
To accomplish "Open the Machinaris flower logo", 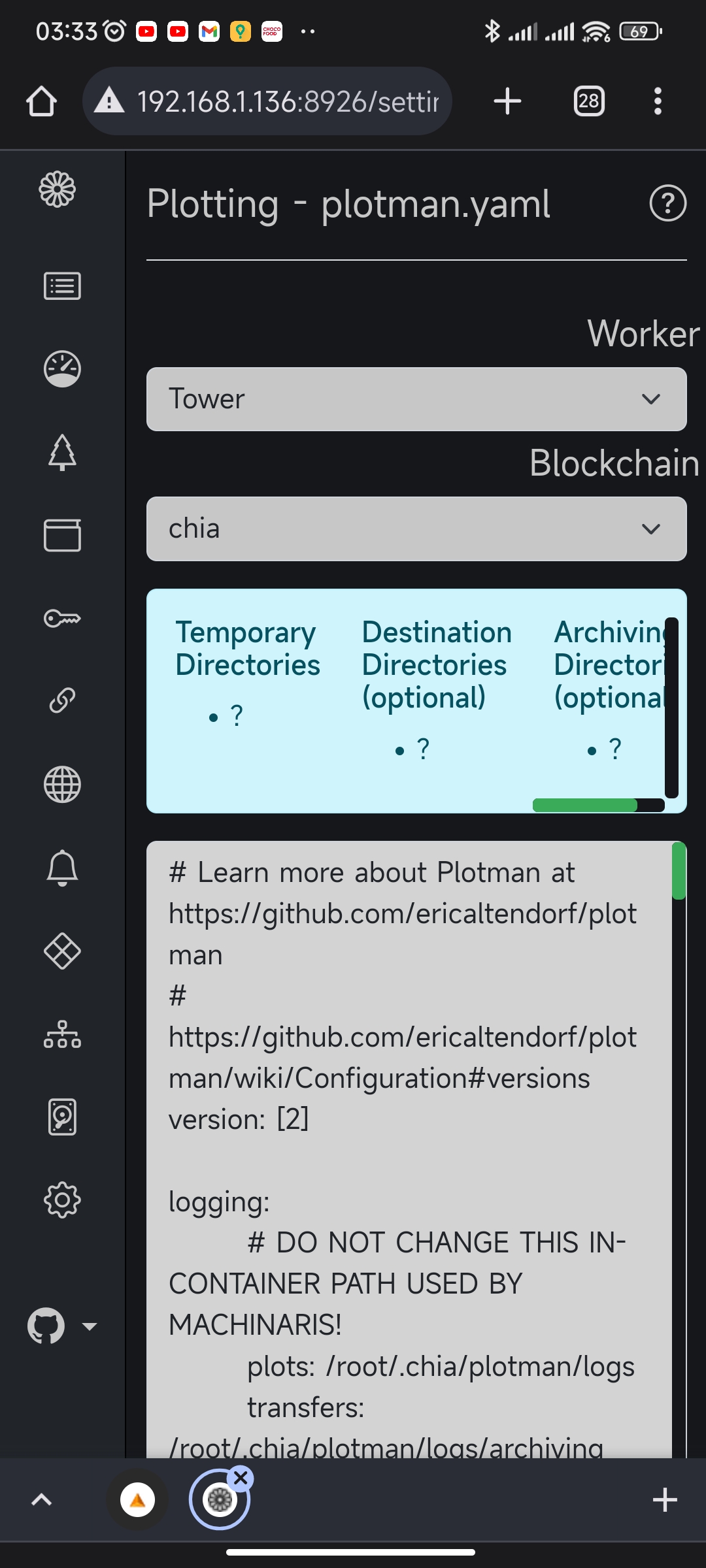I will (58, 189).
